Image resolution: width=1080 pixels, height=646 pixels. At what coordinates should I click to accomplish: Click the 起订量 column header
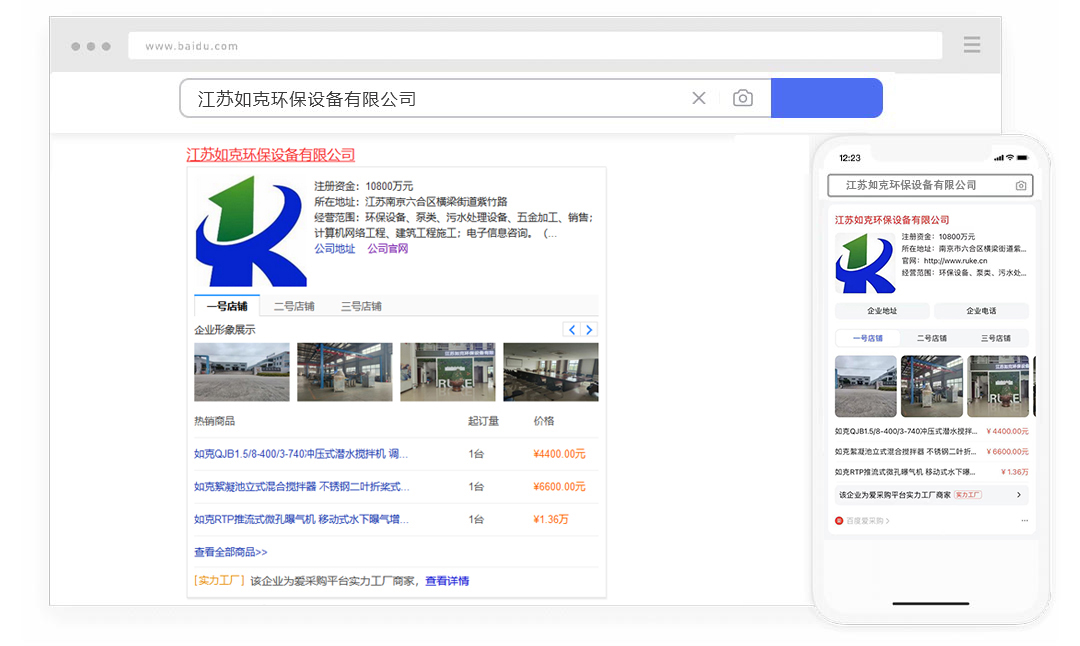pyautogui.click(x=484, y=421)
